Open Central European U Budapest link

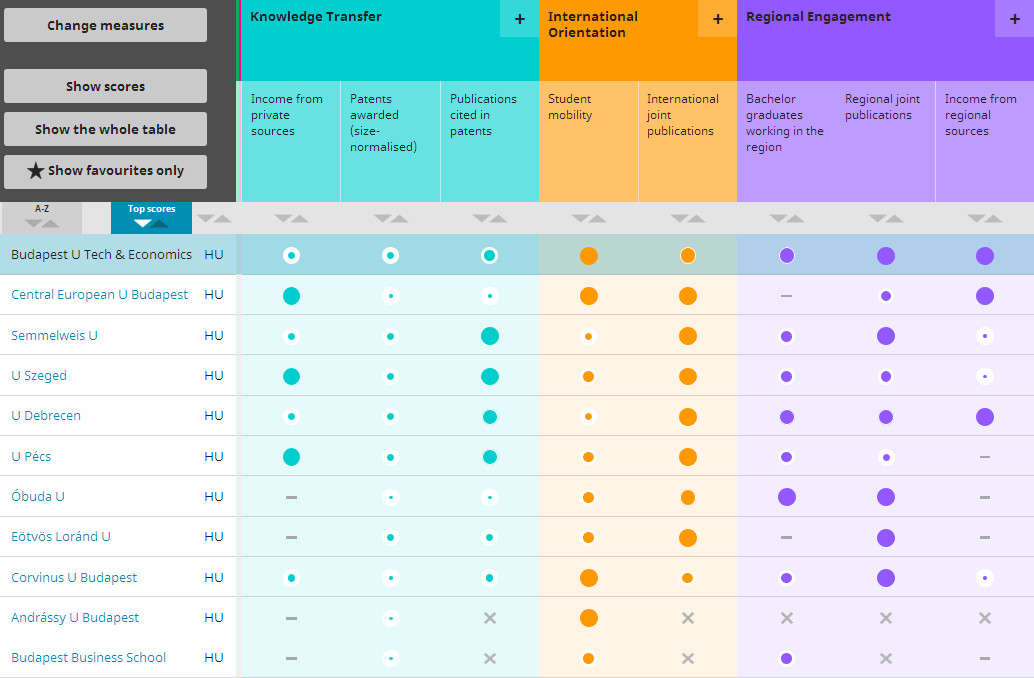100,295
